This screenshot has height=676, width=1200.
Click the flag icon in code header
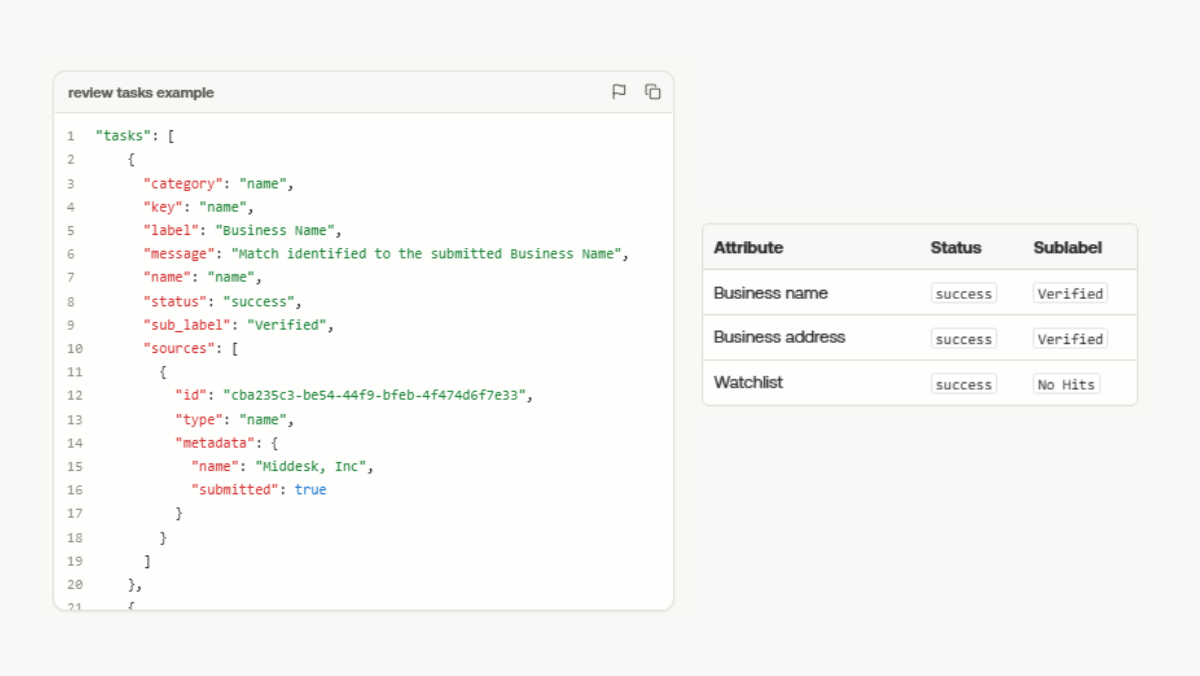point(619,92)
